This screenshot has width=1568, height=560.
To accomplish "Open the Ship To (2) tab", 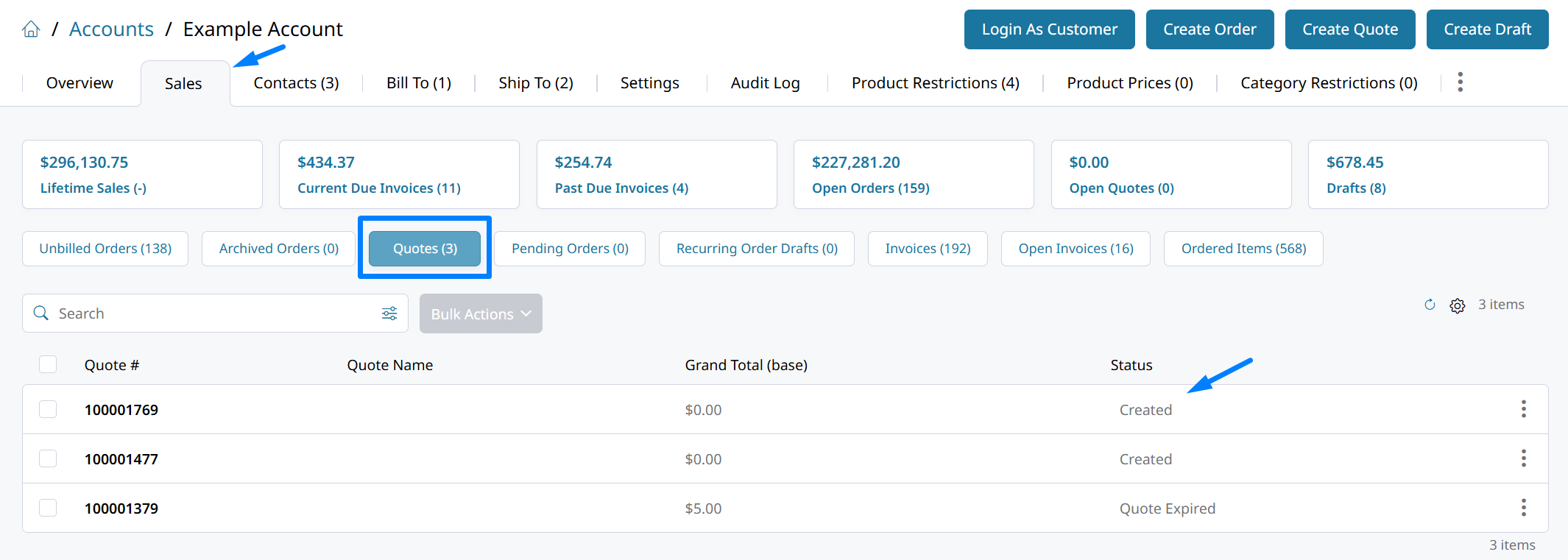I will click(536, 83).
